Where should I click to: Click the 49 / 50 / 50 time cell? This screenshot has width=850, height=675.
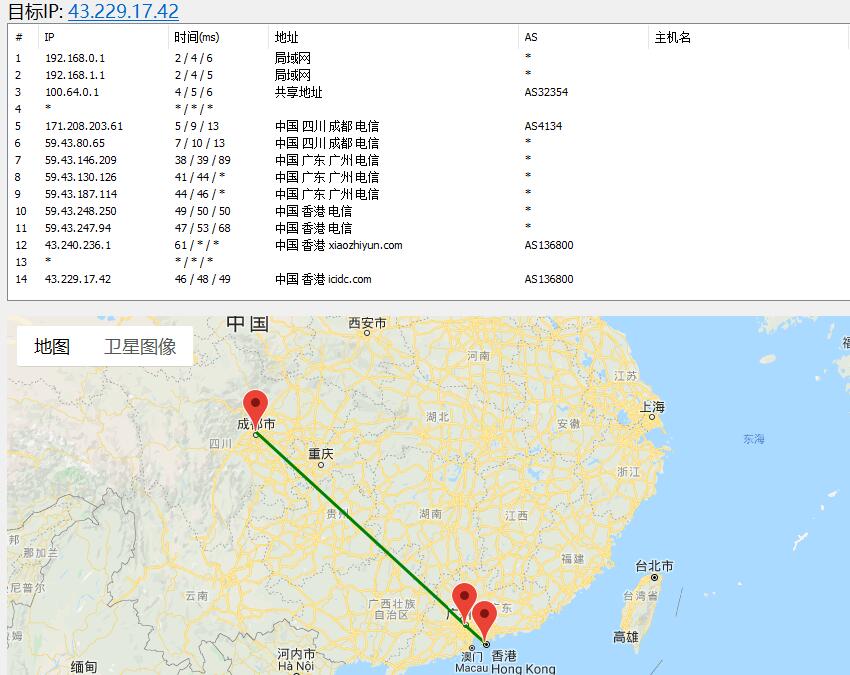click(x=203, y=211)
